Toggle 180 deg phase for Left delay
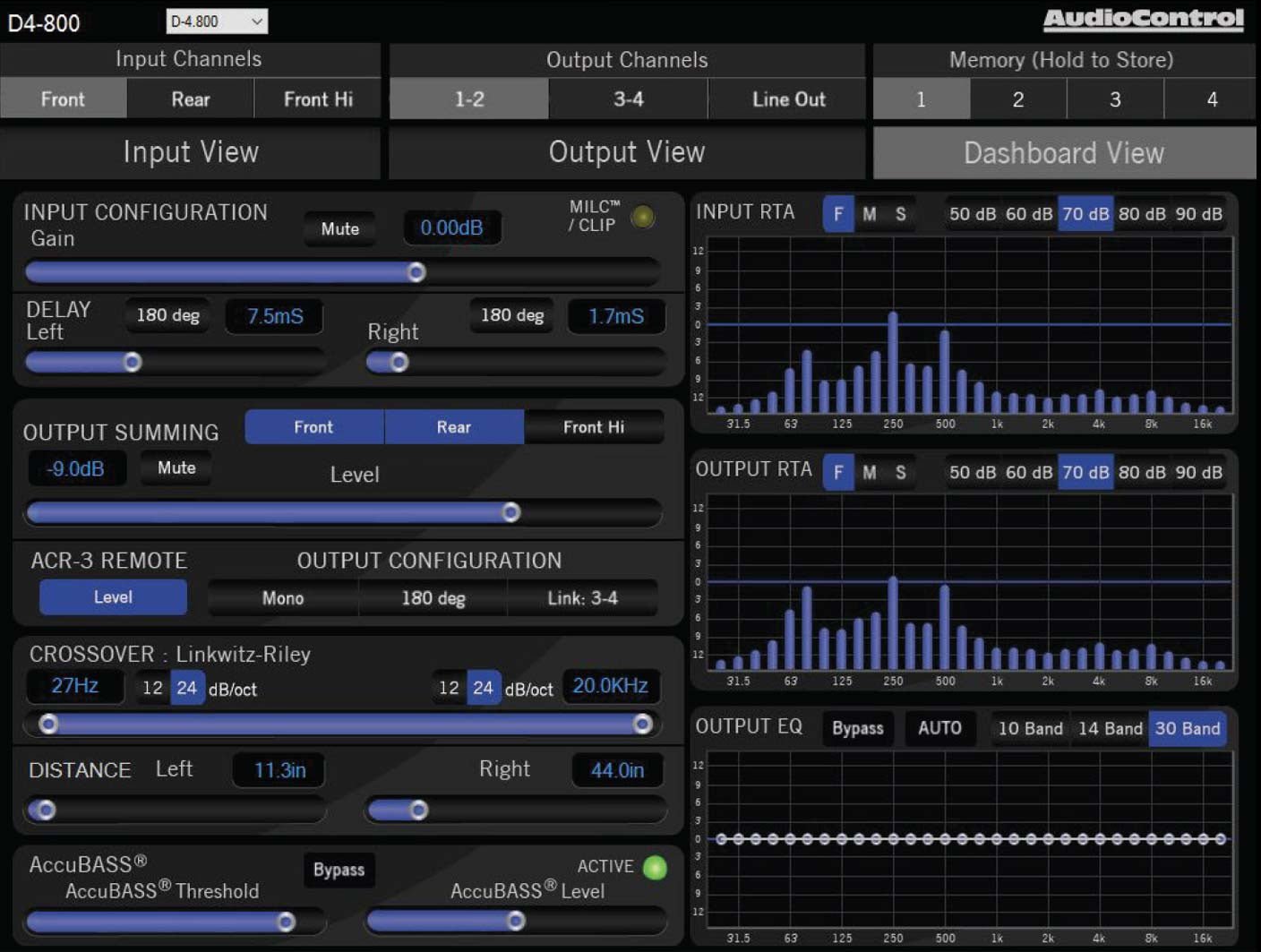Viewport: 1261px width, 952px height. click(167, 315)
